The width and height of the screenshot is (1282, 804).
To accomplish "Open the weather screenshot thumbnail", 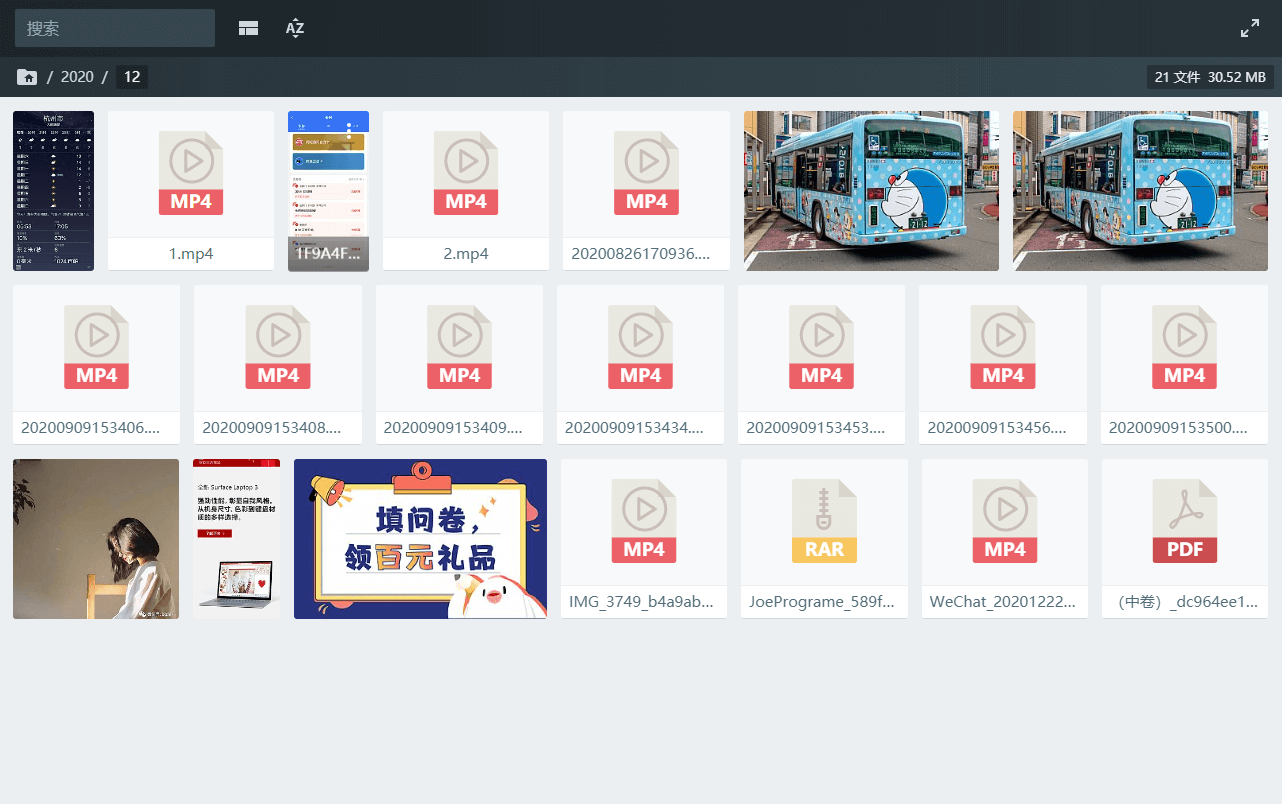I will [53, 190].
